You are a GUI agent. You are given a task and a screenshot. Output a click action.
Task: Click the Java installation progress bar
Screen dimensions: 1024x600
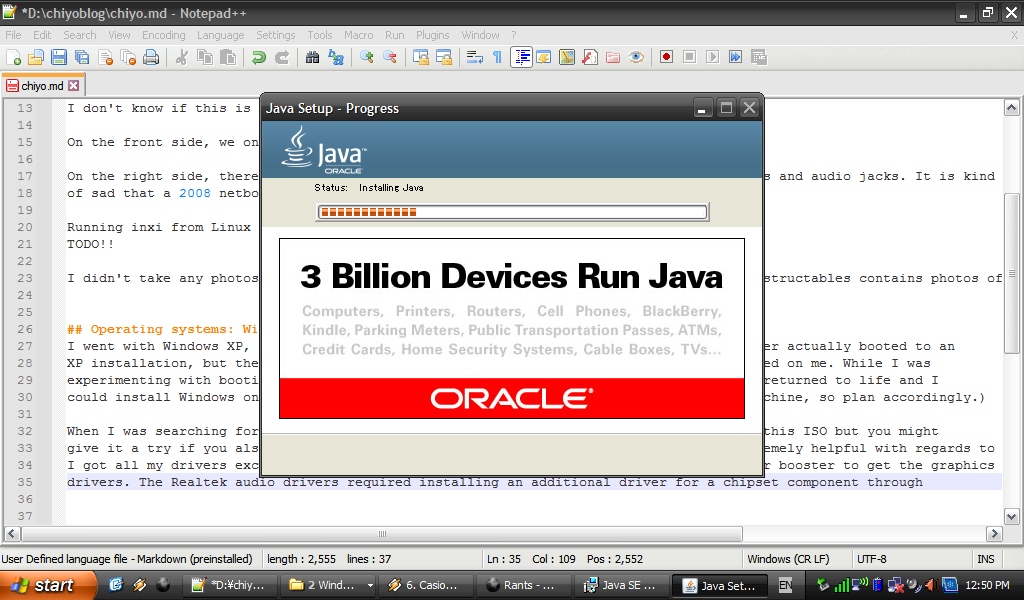[512, 212]
